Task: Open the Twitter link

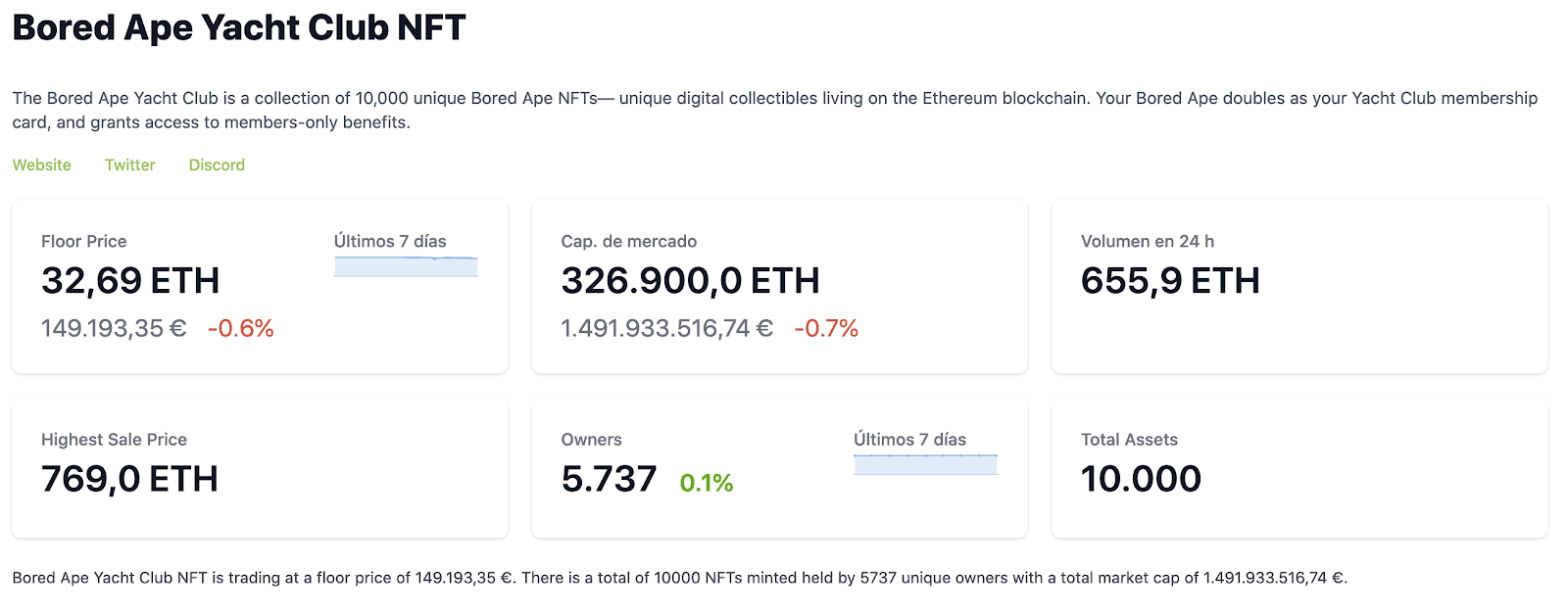Action: point(129,165)
